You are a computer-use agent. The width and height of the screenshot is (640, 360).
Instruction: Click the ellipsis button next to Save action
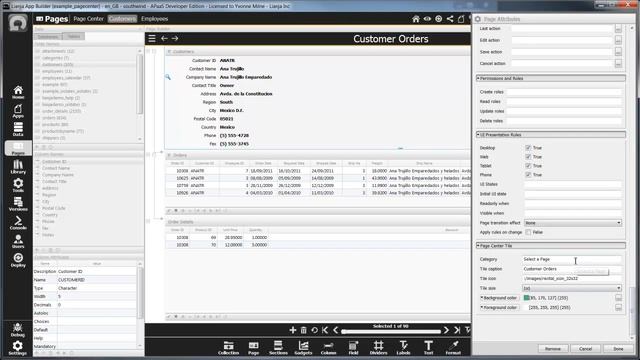click(x=618, y=52)
